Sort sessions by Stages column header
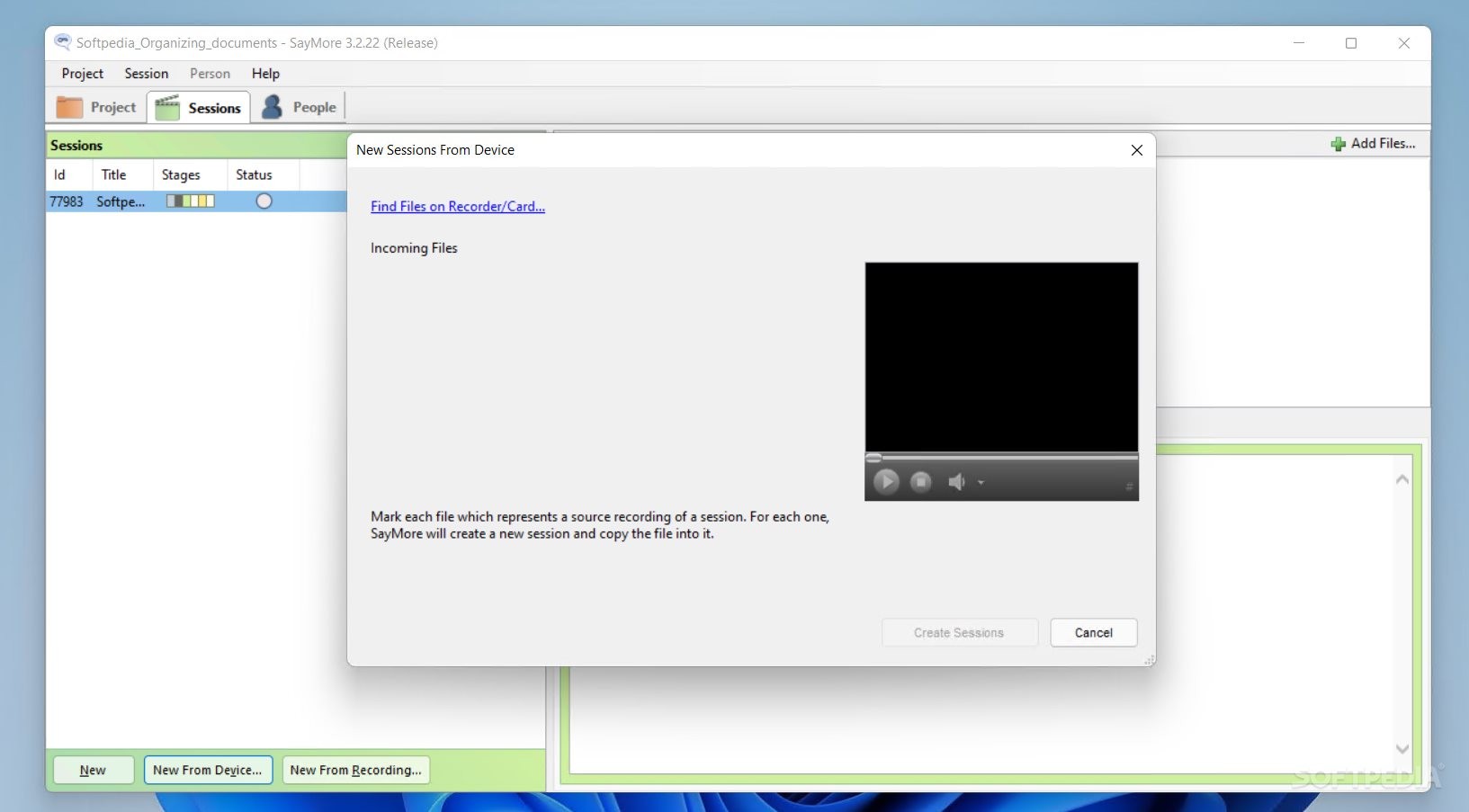This screenshot has height=812, width=1469. (x=190, y=174)
